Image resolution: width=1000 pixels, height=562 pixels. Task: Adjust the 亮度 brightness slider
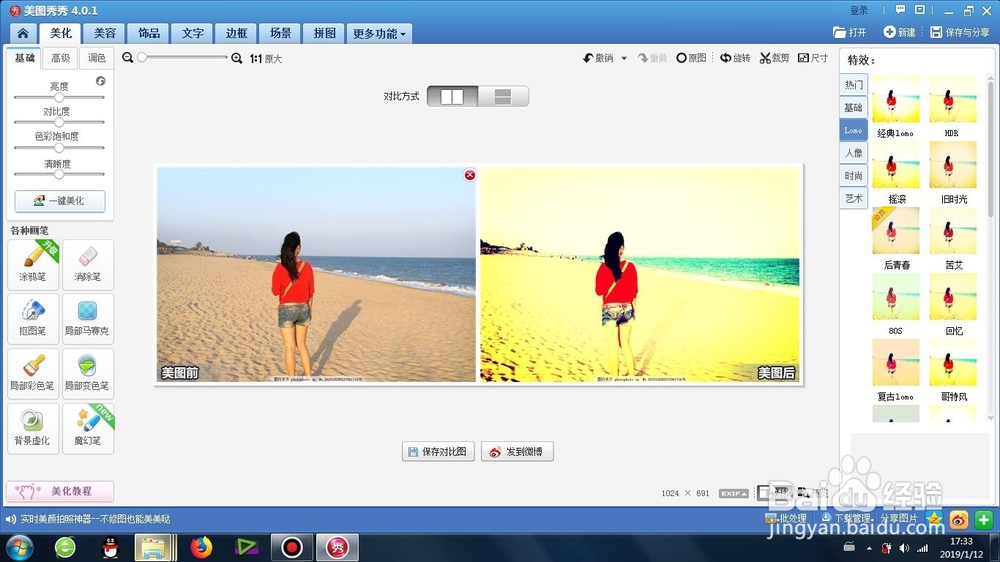(59, 98)
